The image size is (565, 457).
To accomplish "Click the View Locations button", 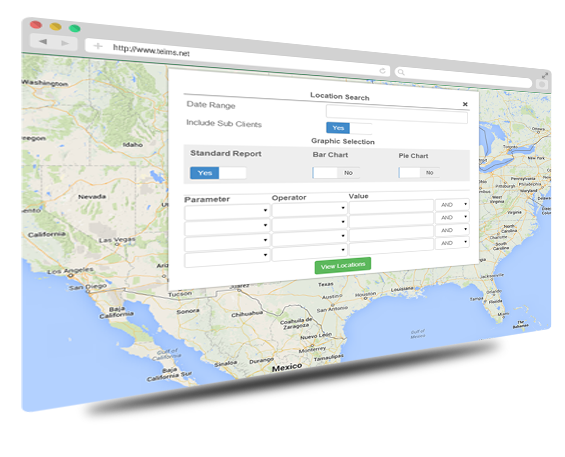I will [x=343, y=266].
